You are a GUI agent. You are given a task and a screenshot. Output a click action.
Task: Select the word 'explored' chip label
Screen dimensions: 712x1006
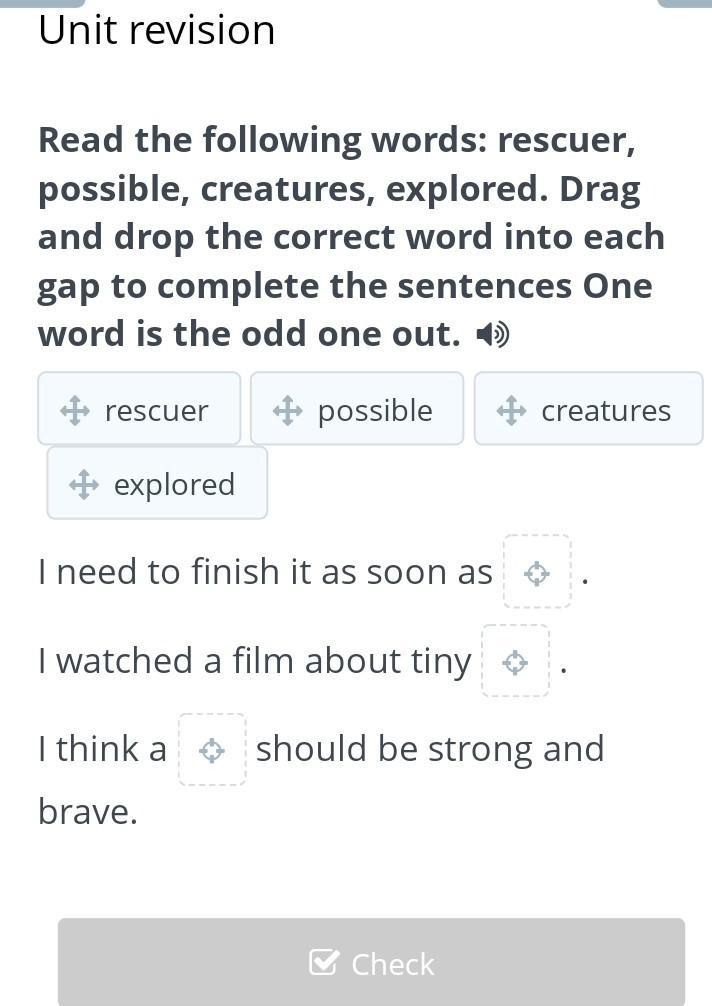tap(174, 485)
